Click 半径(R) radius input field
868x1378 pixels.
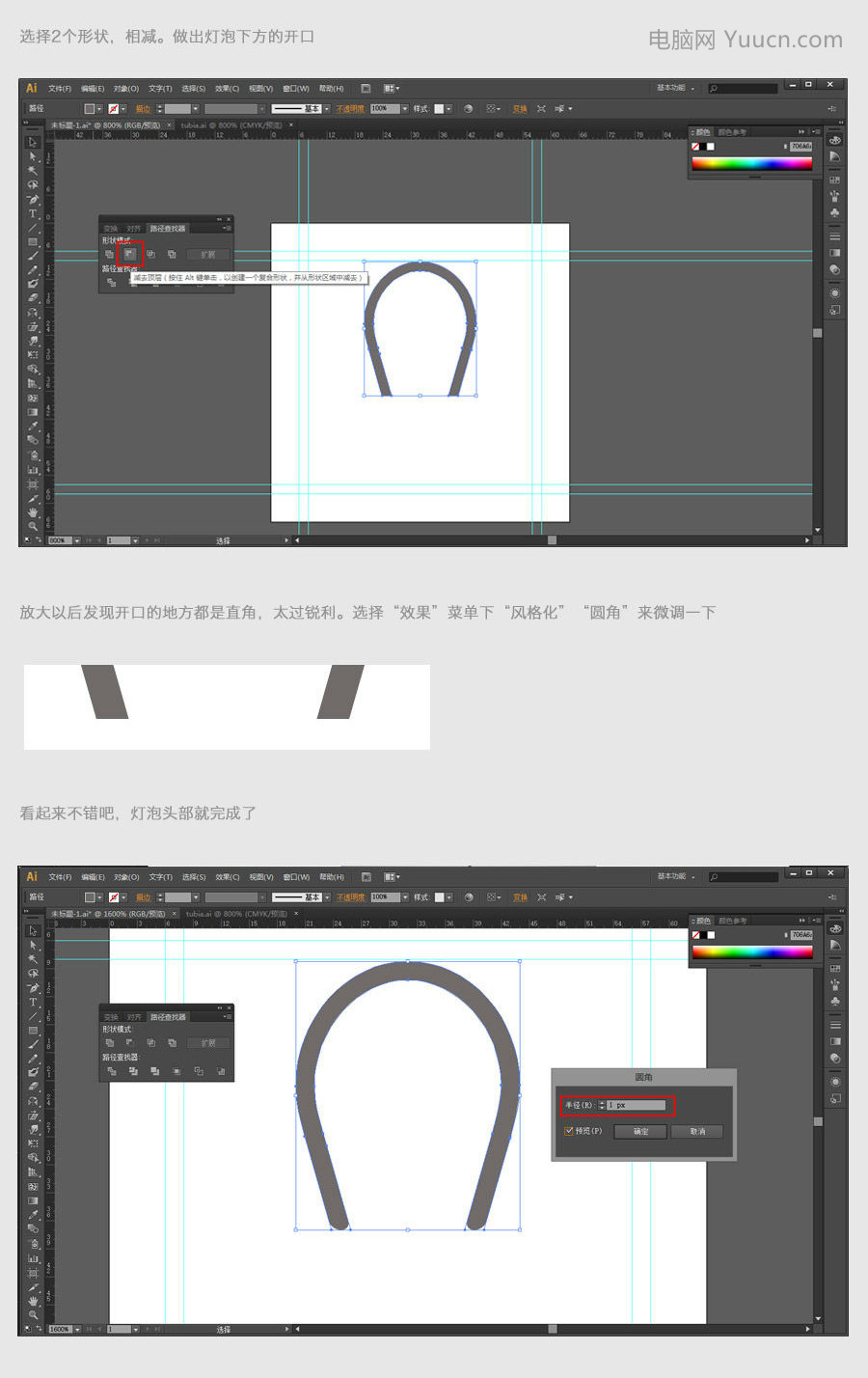click(636, 1105)
